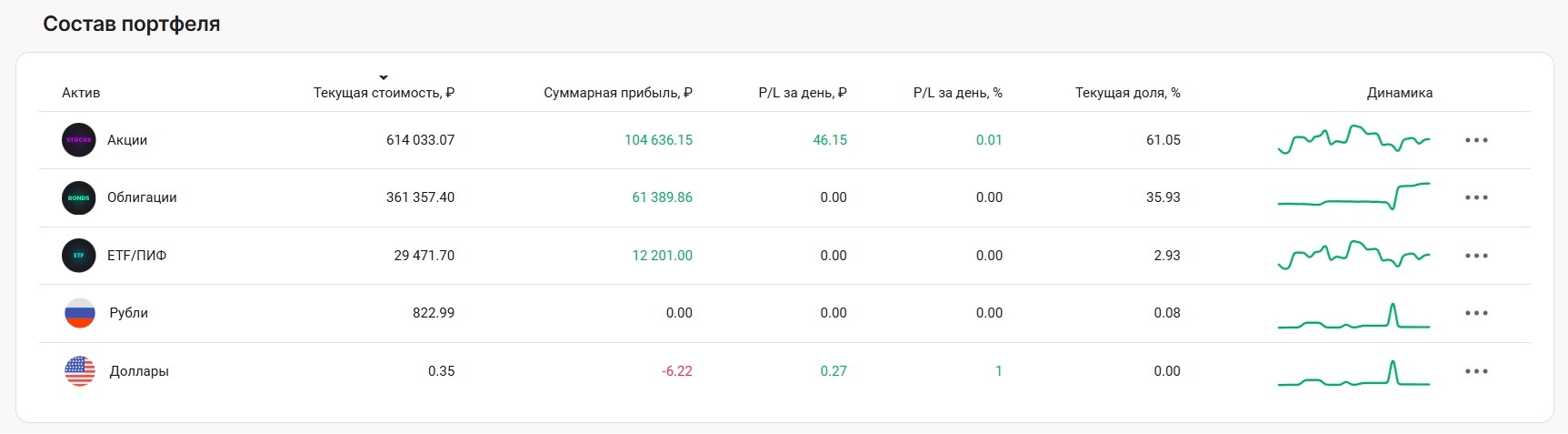Click the Облигации dynamics sparkline chart
1568x434 pixels.
pos(1353,197)
